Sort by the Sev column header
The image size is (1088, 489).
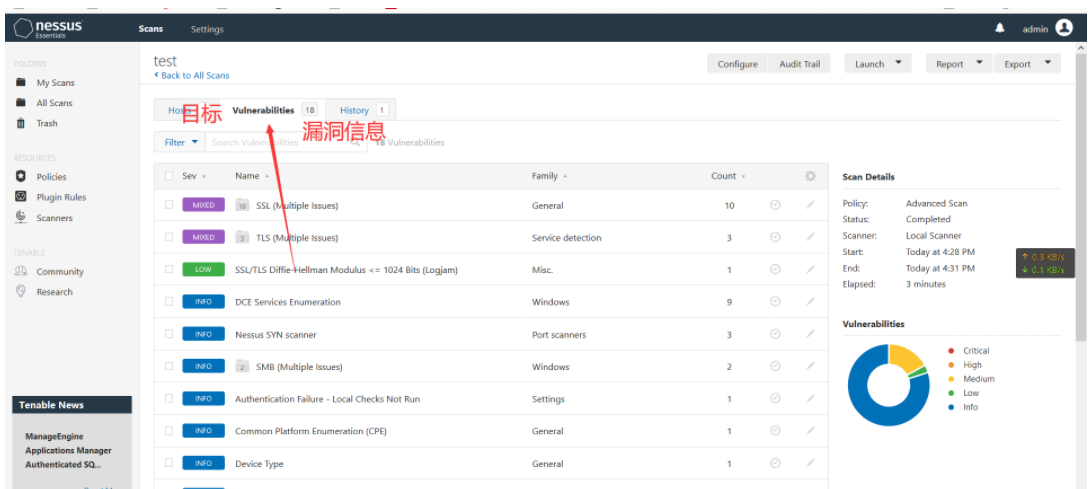point(194,176)
